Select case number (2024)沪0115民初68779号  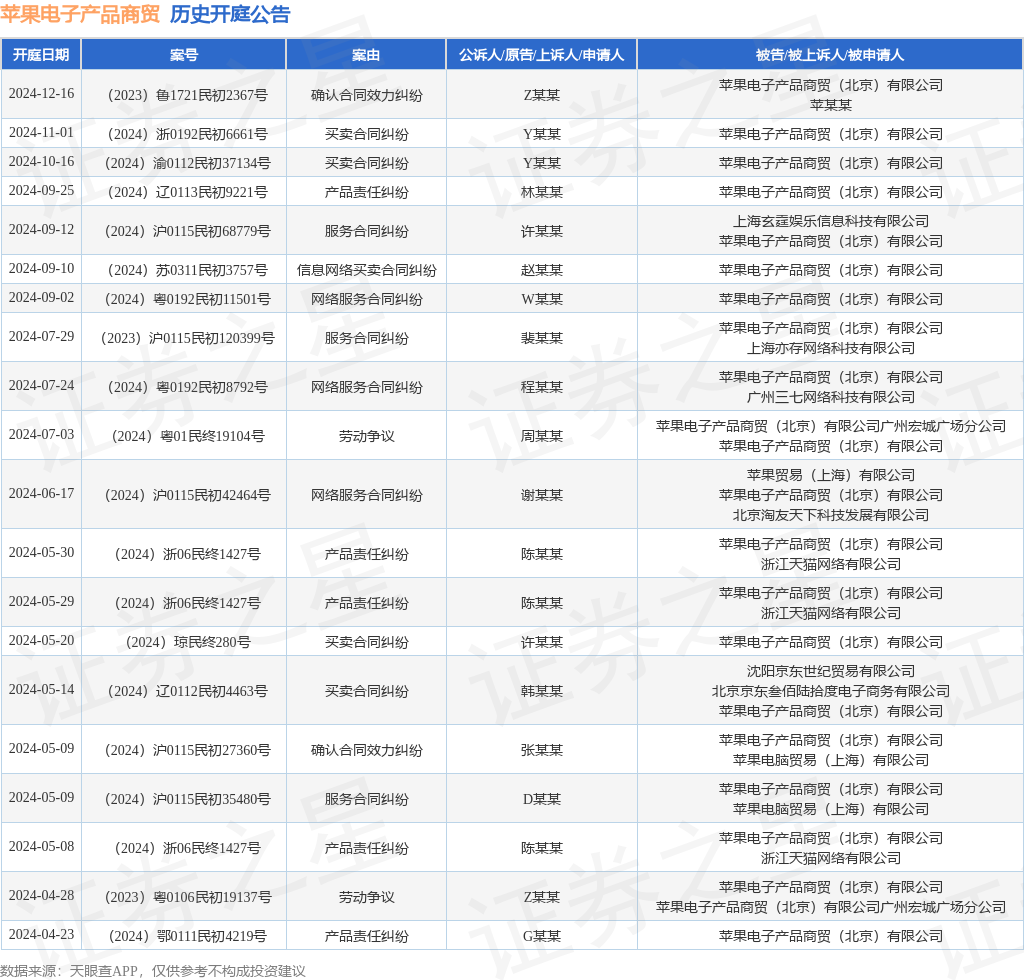coord(187,231)
